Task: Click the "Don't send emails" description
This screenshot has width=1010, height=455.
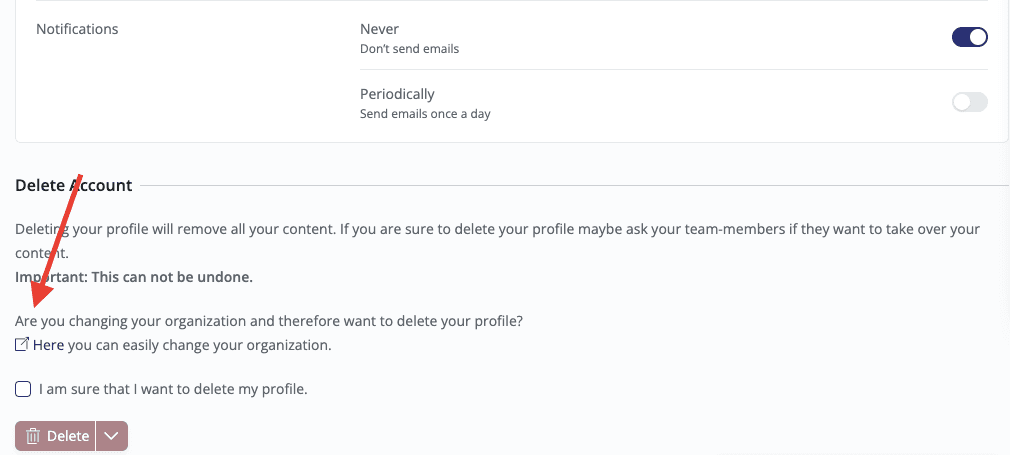Action: click(x=409, y=48)
